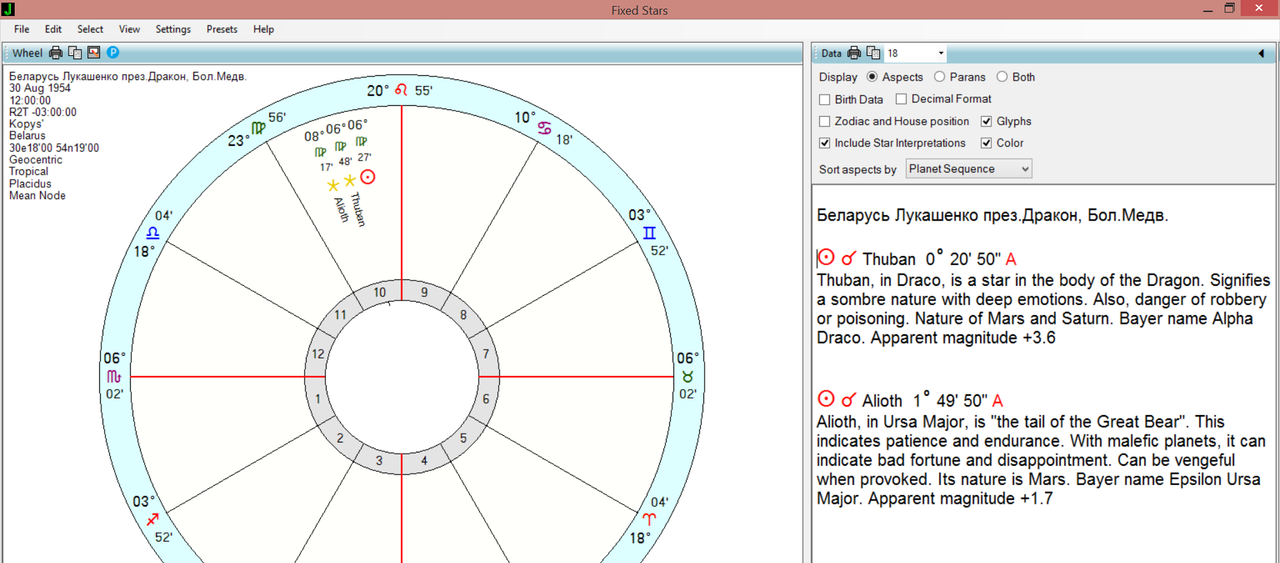This screenshot has width=1280, height=563.
Task: Click the app icon in title bar
Action: point(8,9)
